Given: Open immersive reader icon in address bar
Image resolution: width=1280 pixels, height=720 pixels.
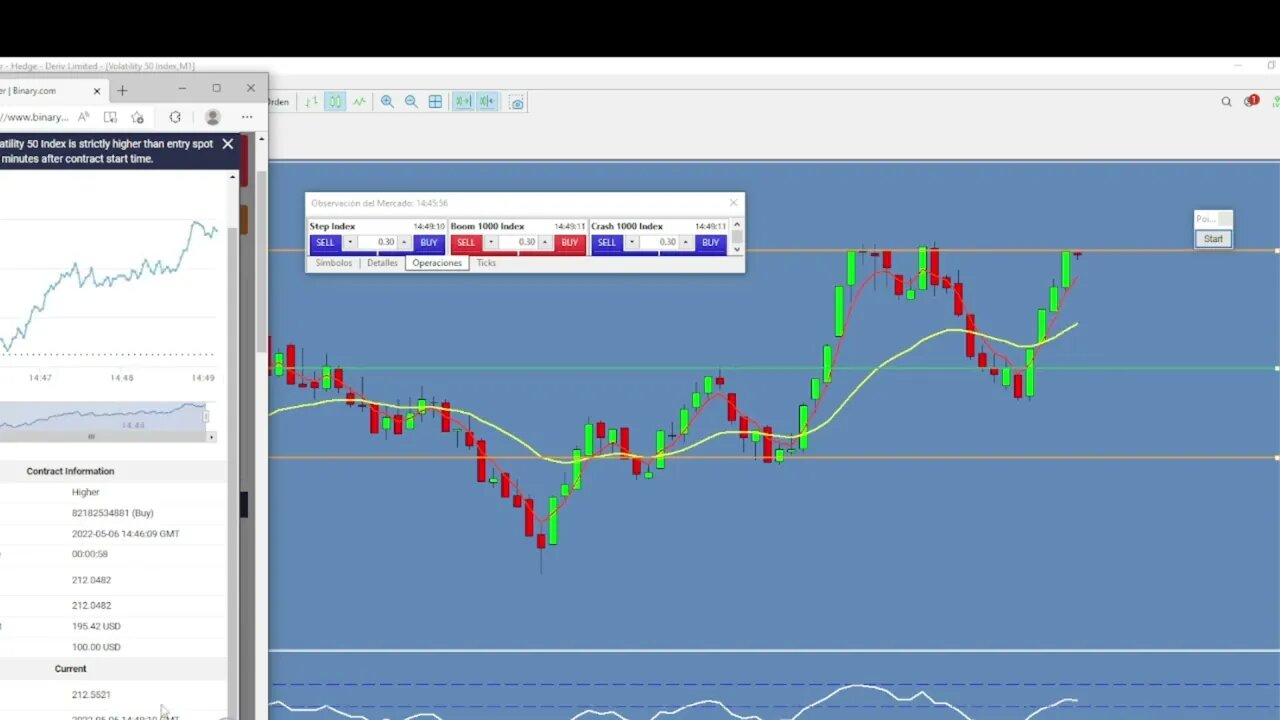Looking at the screenshot, I should [x=110, y=117].
